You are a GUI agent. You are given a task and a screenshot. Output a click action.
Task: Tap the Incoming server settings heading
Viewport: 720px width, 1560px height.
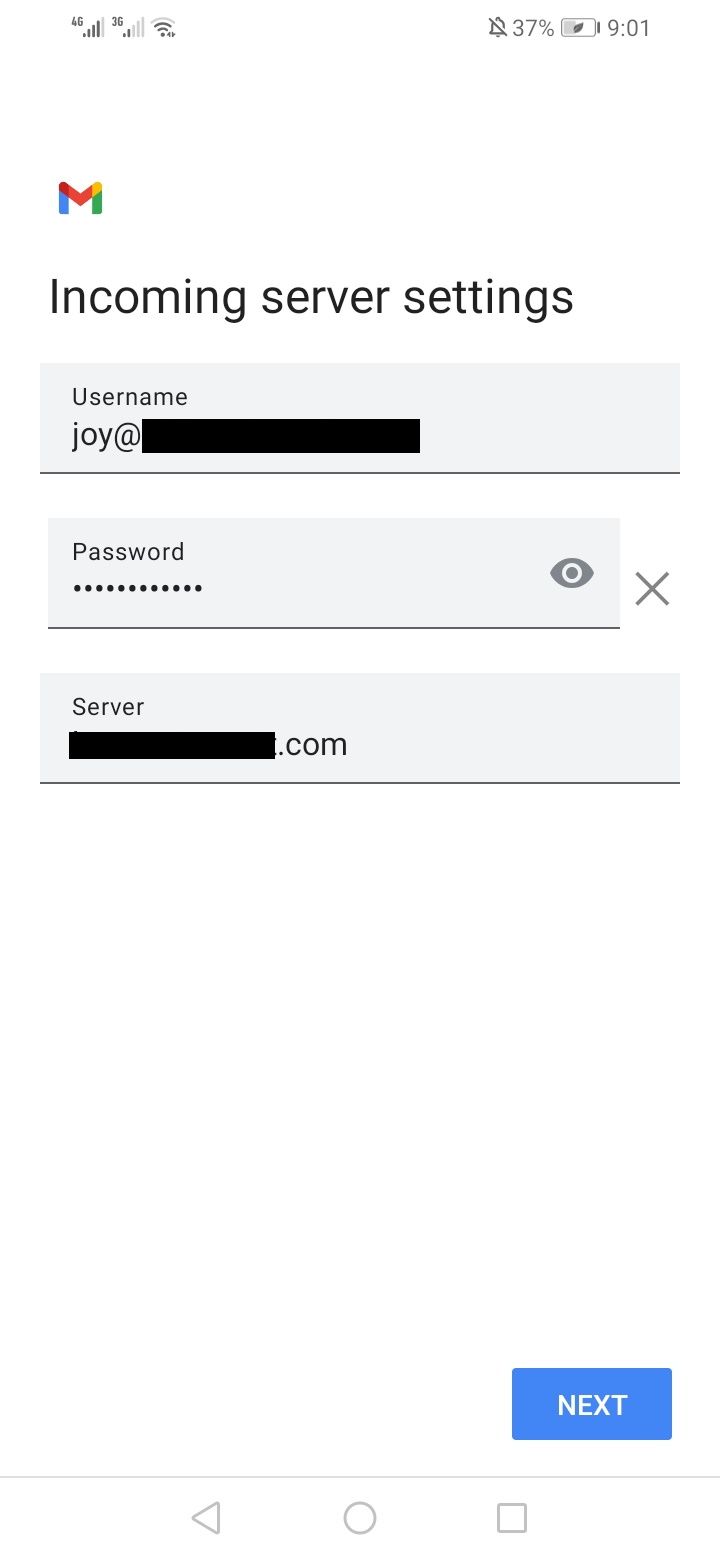(311, 298)
